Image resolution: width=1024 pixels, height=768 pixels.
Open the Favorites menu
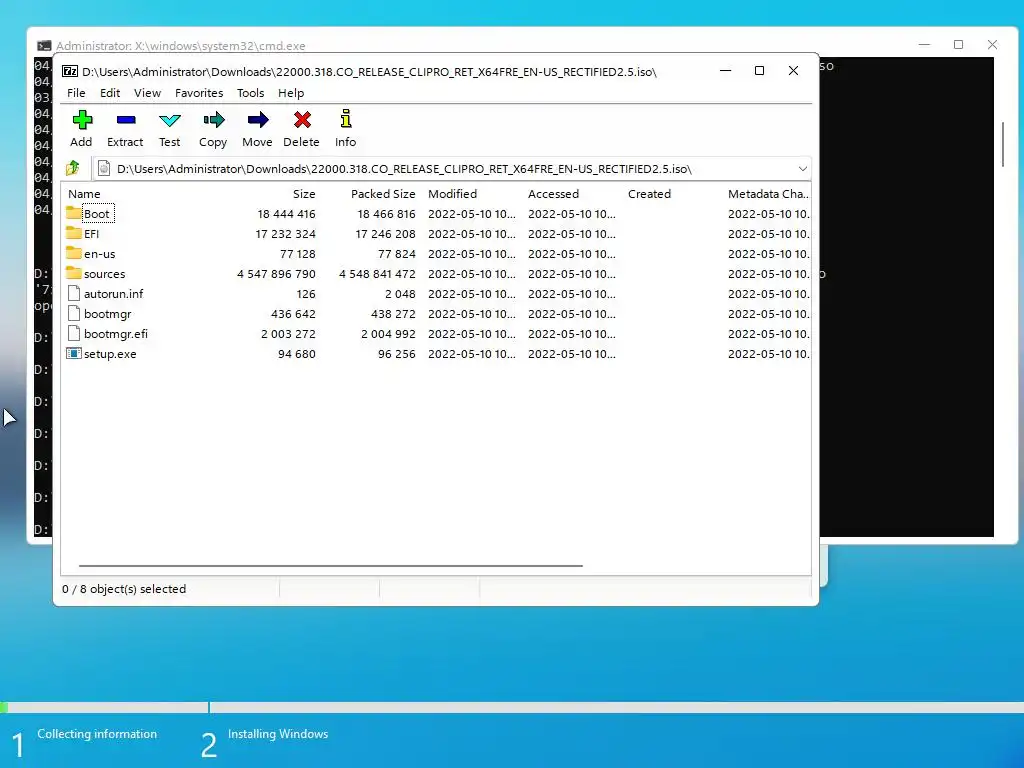tap(199, 93)
